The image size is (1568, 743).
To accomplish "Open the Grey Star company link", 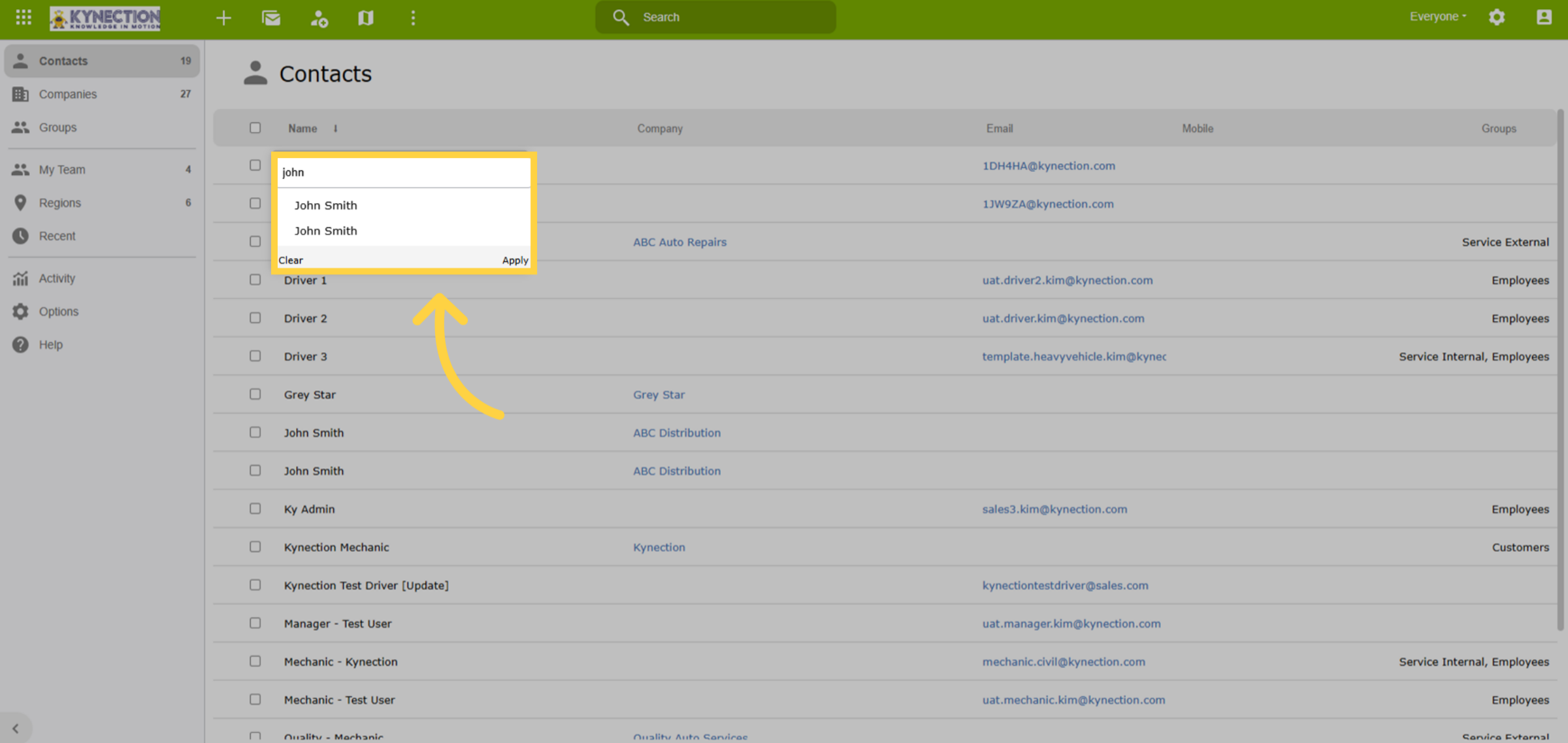I will [659, 395].
